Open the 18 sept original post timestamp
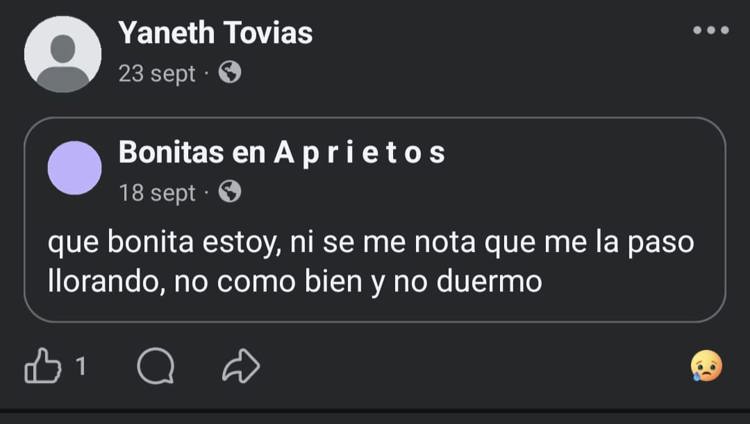The width and height of the screenshot is (750, 424). click(157, 193)
